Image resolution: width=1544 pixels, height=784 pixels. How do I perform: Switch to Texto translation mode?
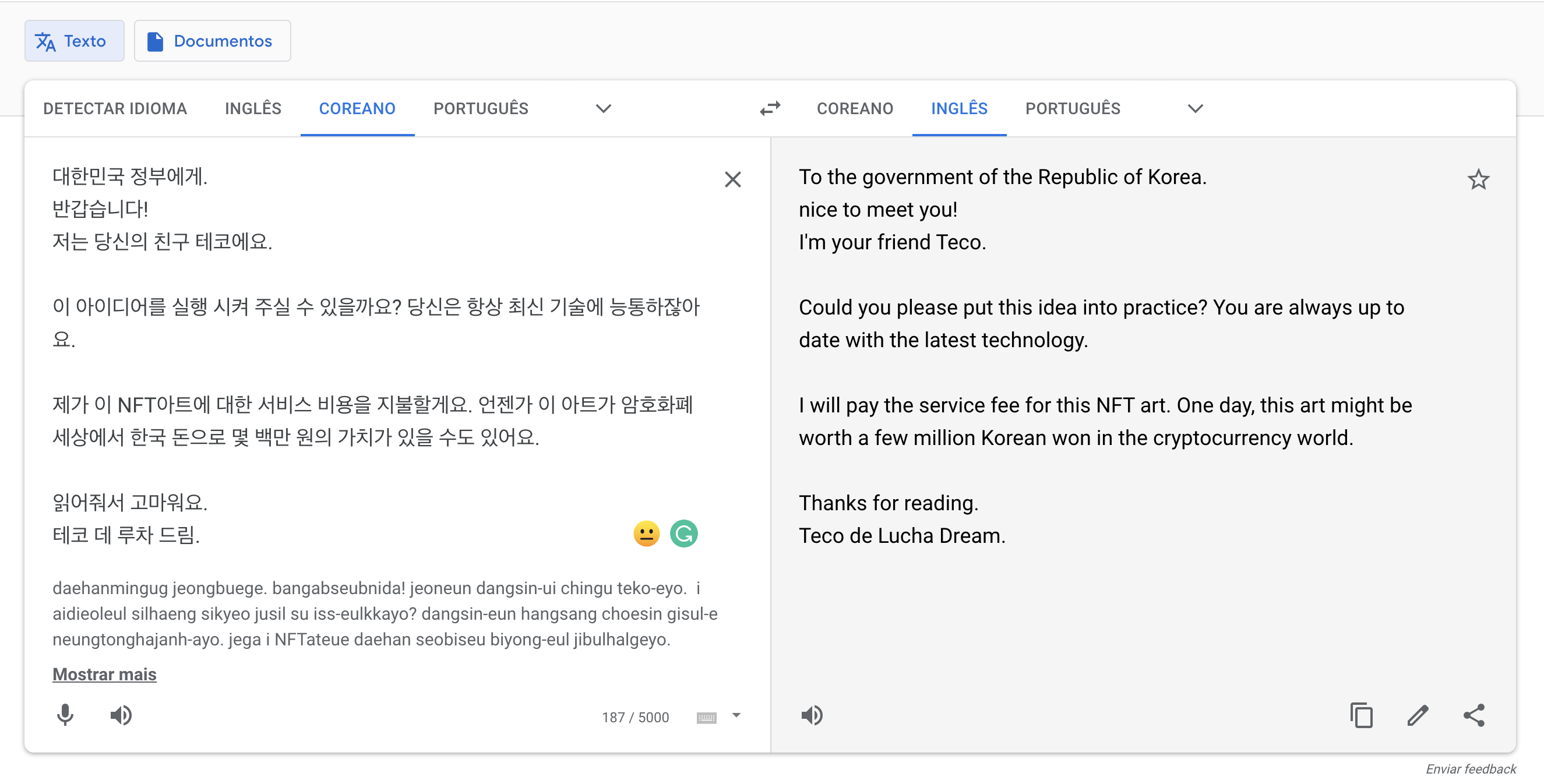(x=75, y=41)
